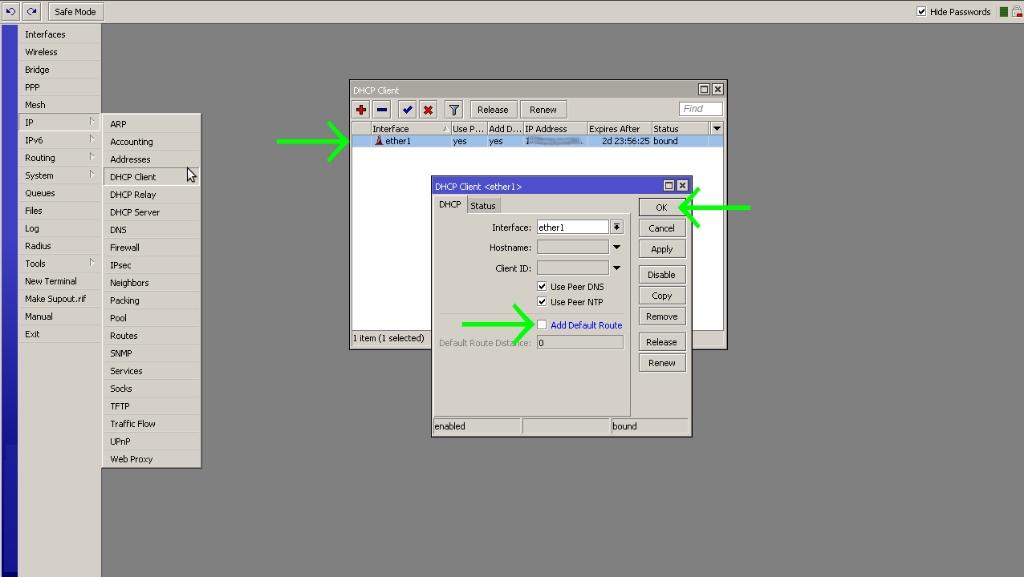
Task: Click the Safe Mode button
Action: tap(74, 12)
